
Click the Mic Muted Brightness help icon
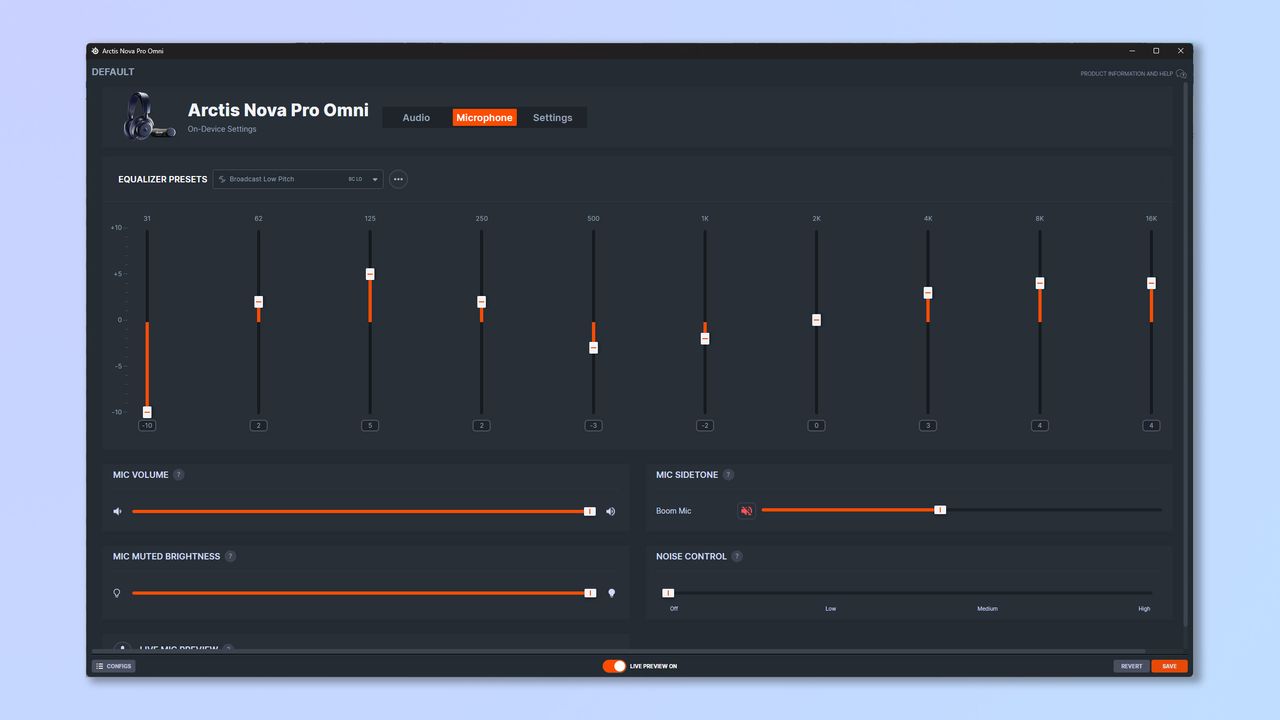(x=230, y=556)
